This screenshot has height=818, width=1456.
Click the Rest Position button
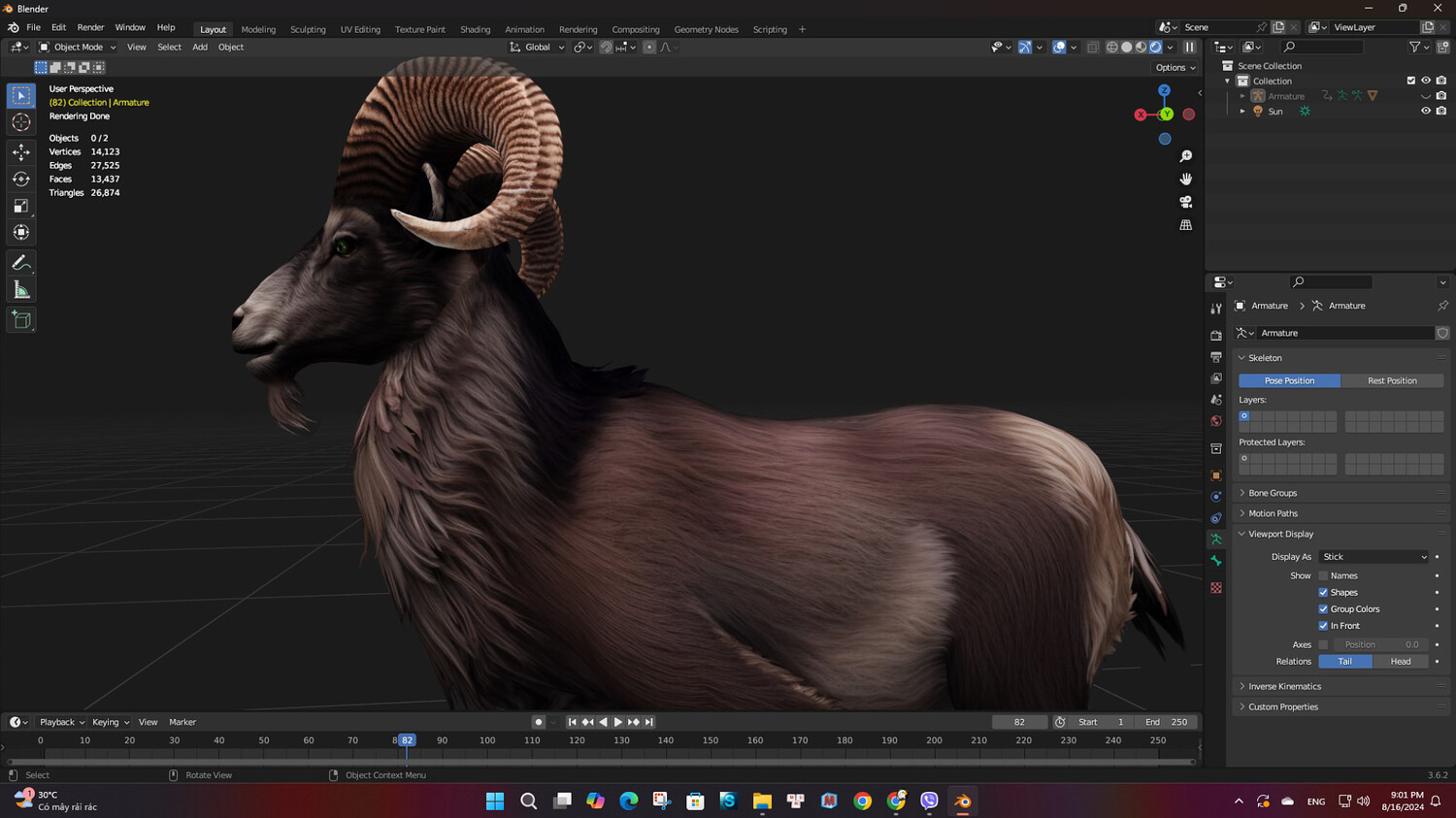pos(1391,380)
